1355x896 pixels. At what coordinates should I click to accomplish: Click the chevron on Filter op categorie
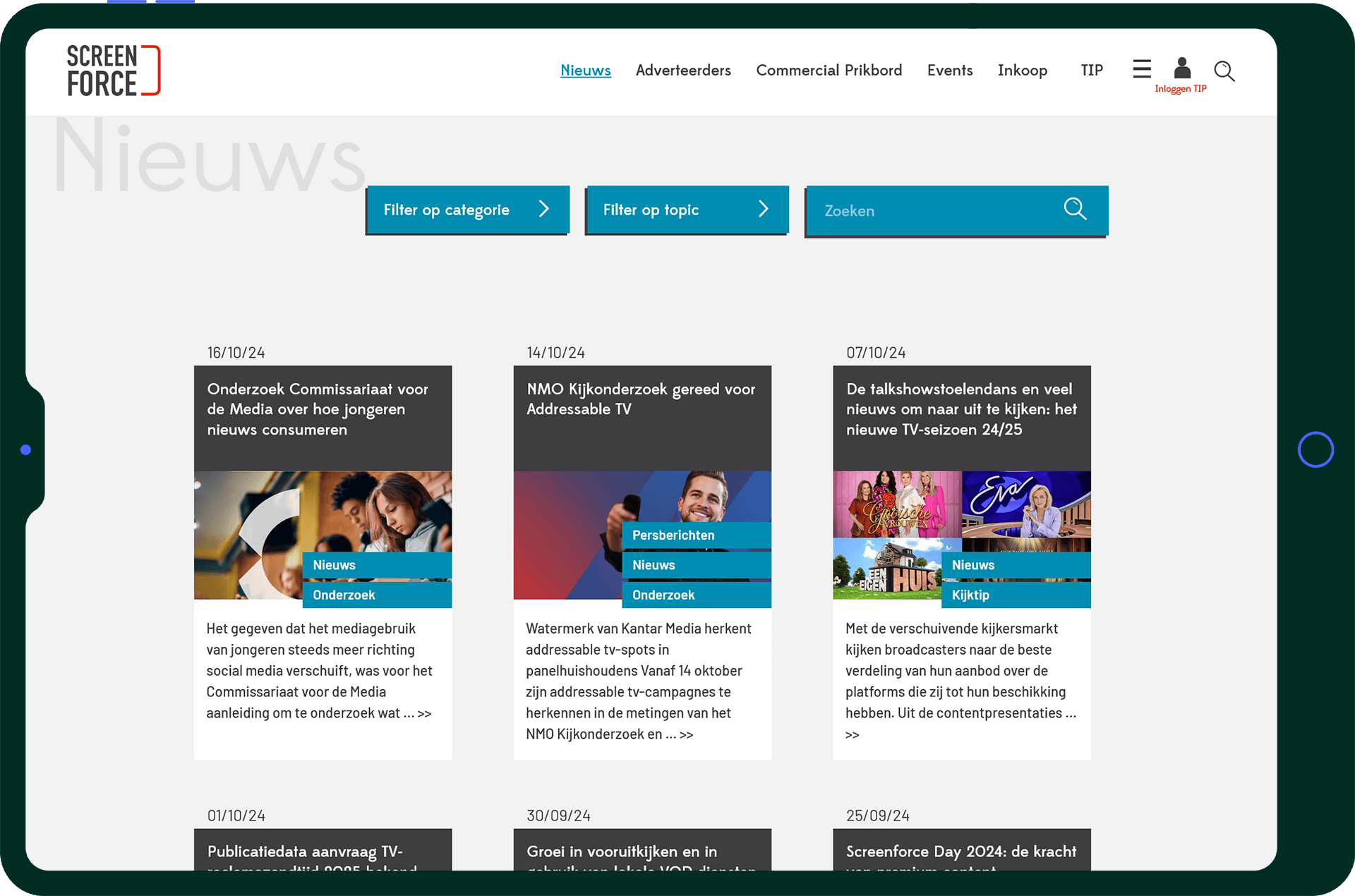543,209
